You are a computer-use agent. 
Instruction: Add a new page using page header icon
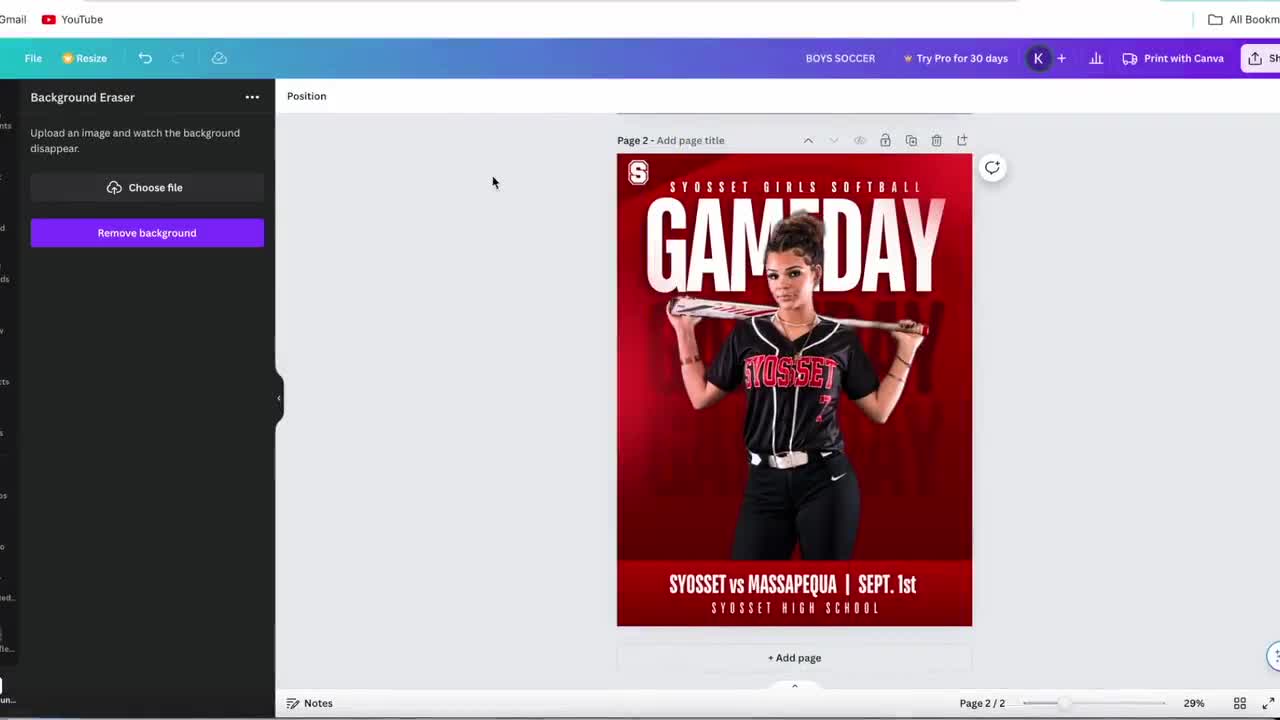click(x=962, y=141)
